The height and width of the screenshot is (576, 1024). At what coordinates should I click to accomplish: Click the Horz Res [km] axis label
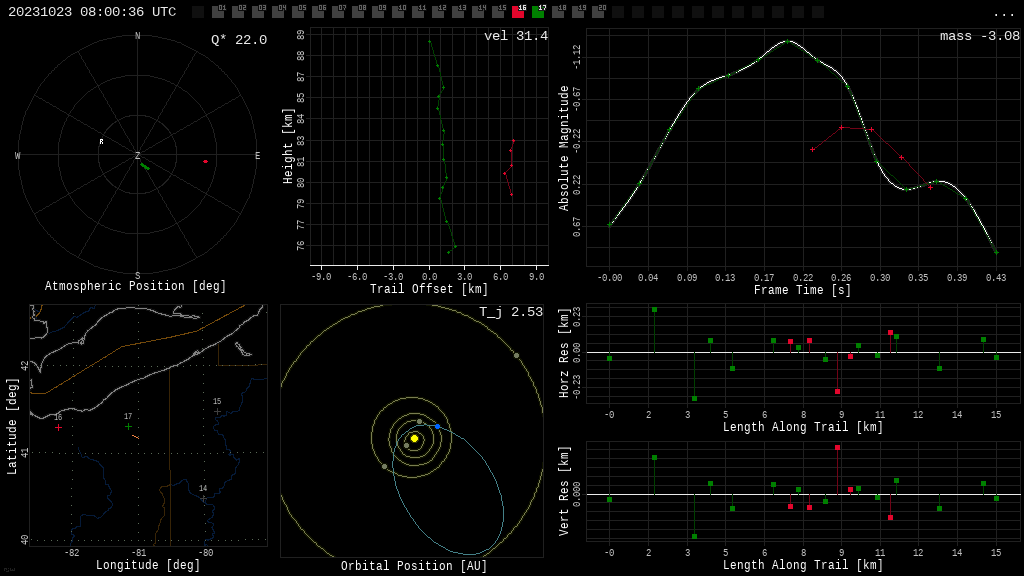tap(564, 353)
